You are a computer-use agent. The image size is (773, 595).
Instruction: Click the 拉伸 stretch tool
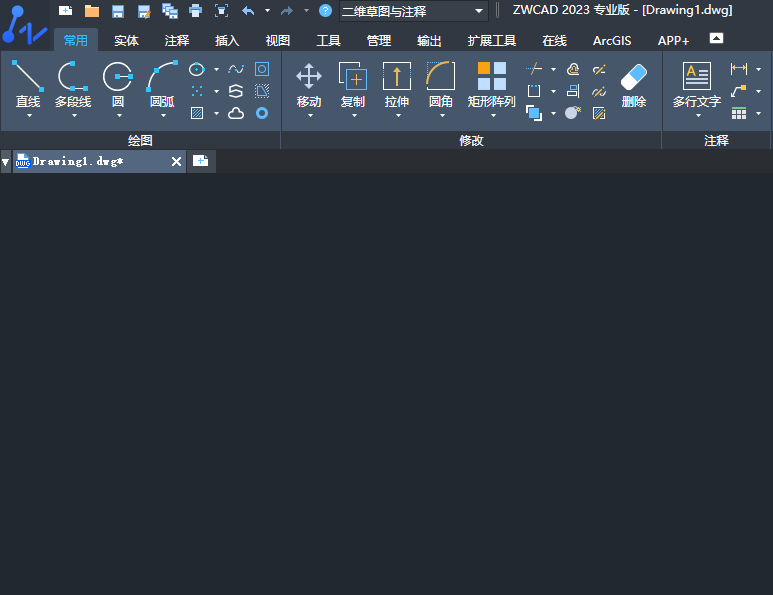(x=397, y=84)
